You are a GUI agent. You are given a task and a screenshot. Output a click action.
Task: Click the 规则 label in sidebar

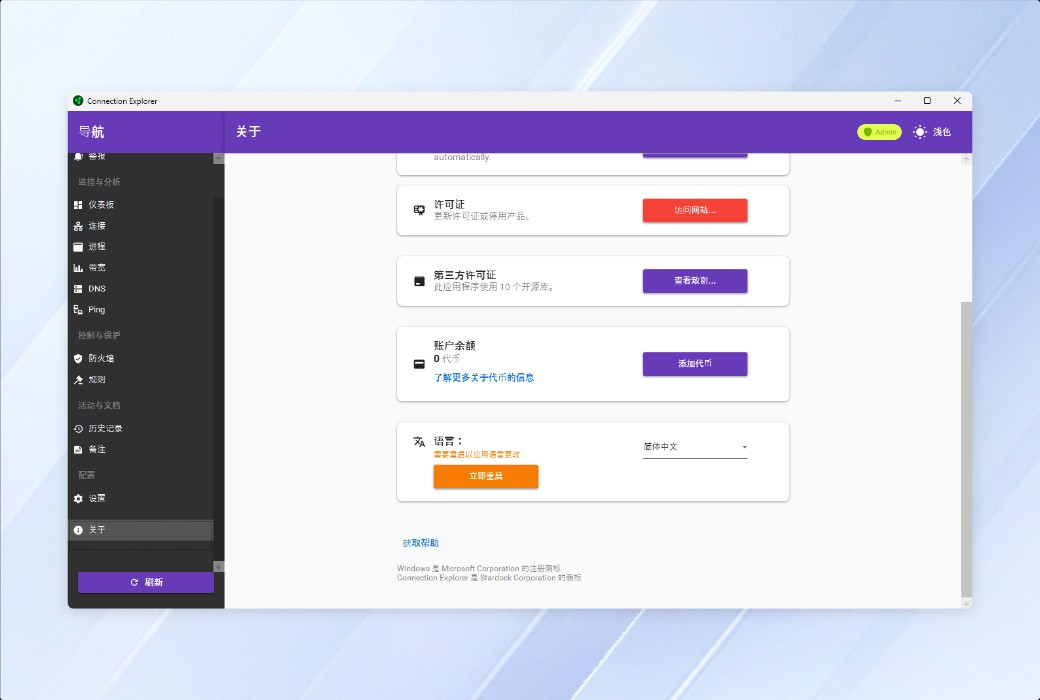tap(97, 380)
